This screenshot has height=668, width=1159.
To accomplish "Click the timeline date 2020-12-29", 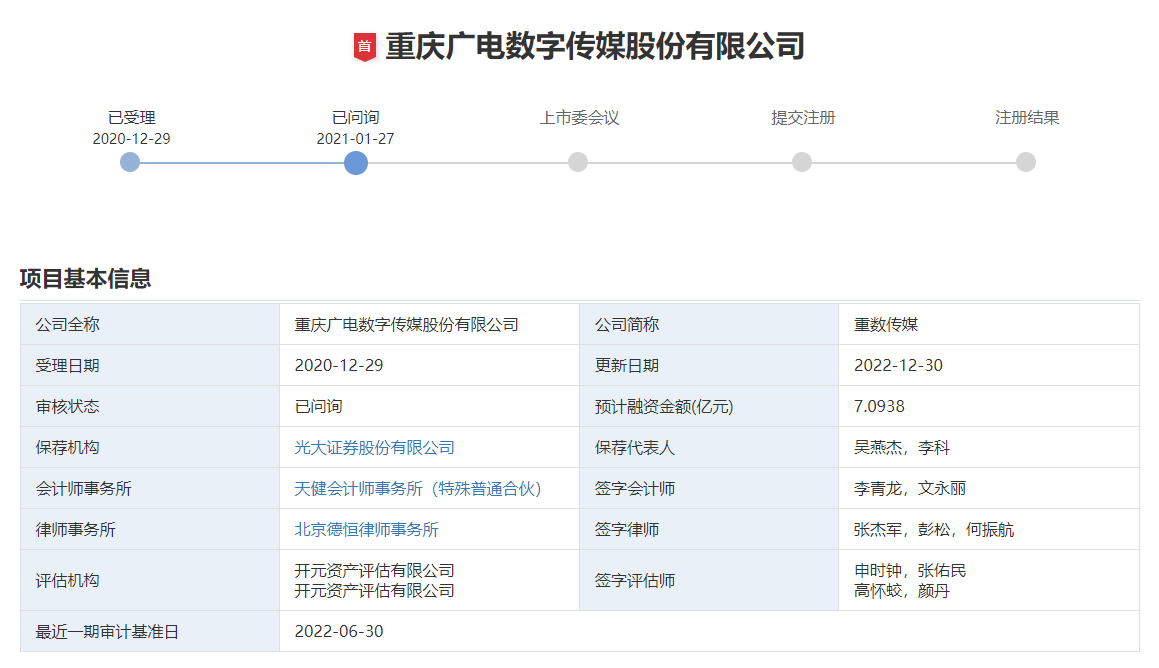I will click(x=132, y=139).
